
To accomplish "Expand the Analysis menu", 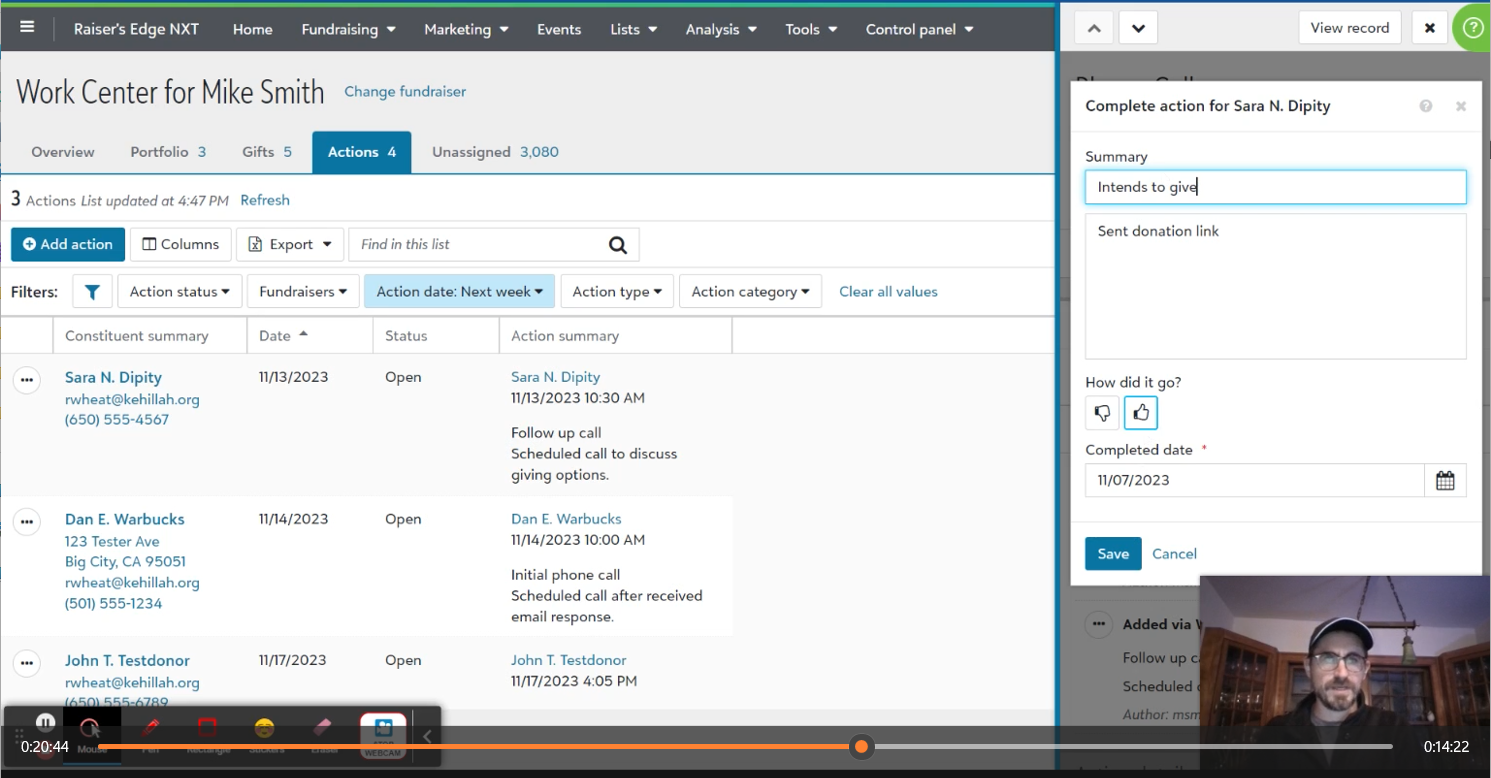I will (721, 29).
